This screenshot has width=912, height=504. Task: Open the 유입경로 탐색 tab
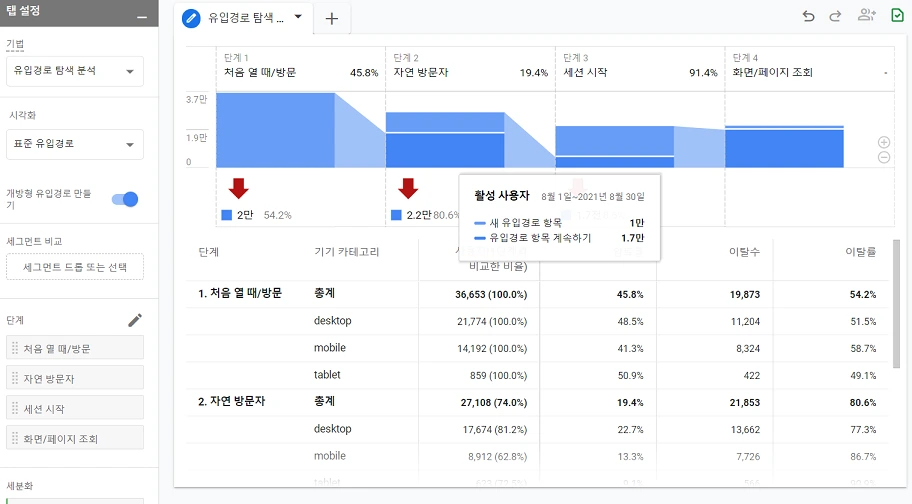(245, 18)
